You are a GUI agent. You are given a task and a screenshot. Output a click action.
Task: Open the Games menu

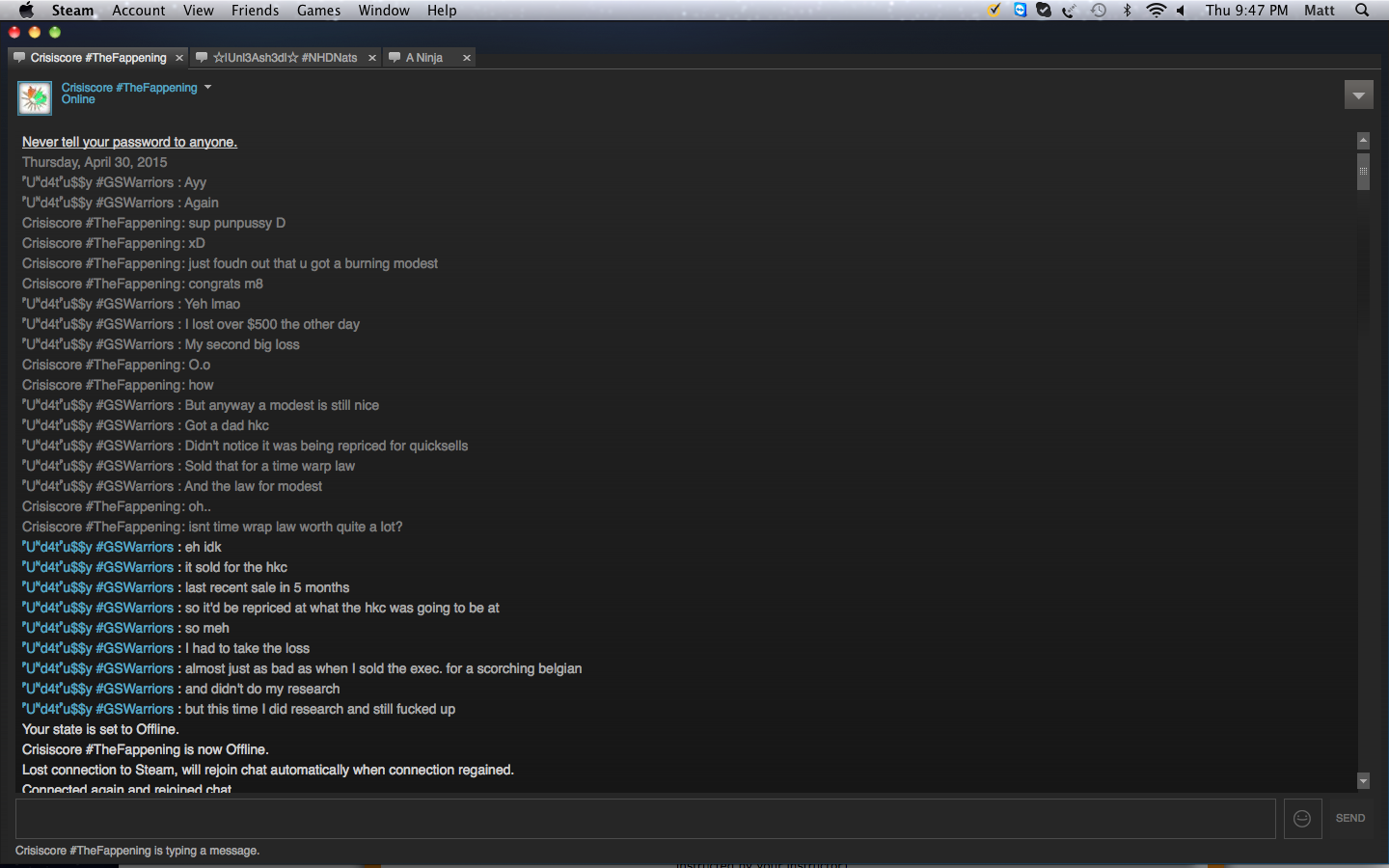tap(318, 11)
